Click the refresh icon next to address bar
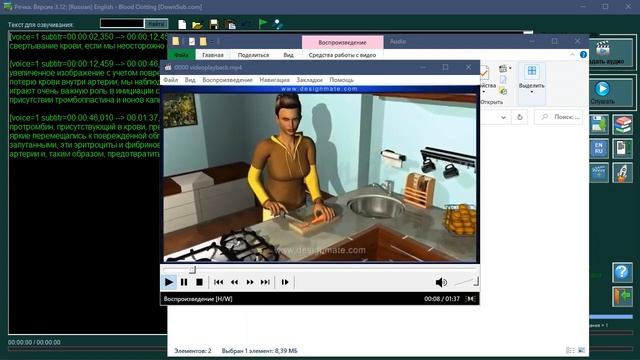This screenshot has height=360, width=640. coord(520,117)
